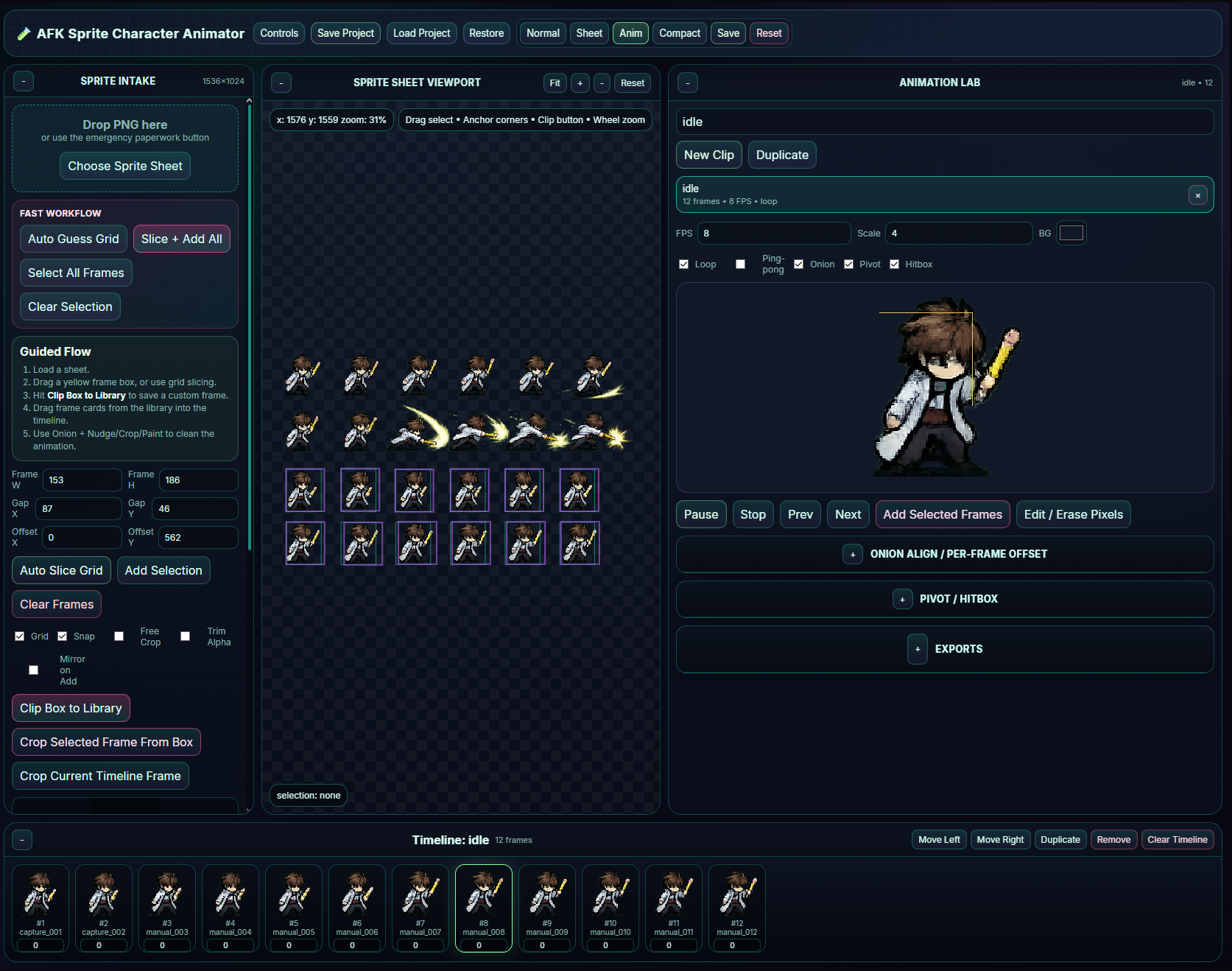
Task: Switch to Sheet layout mode
Action: 589,33
